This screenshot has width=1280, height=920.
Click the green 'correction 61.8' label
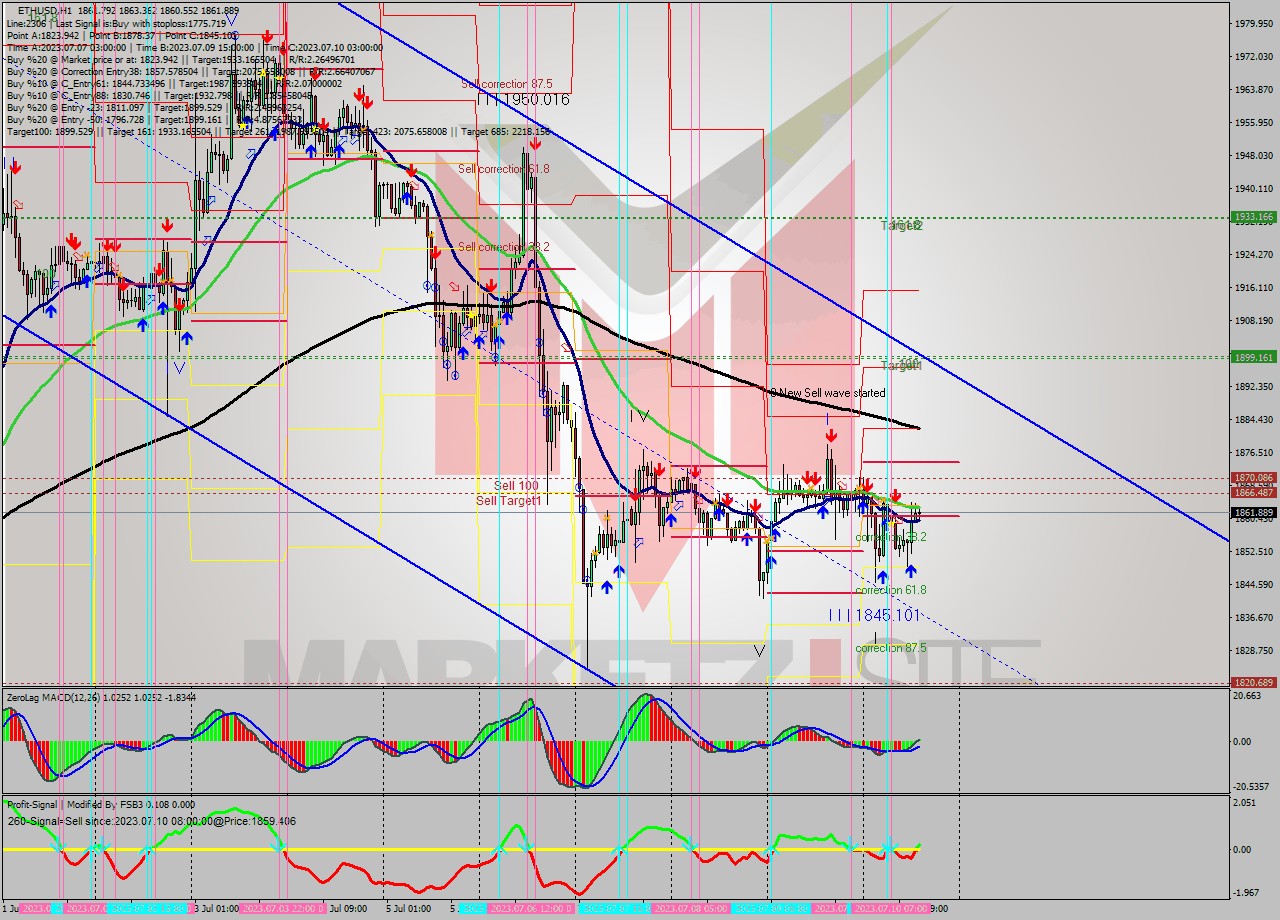tap(890, 590)
